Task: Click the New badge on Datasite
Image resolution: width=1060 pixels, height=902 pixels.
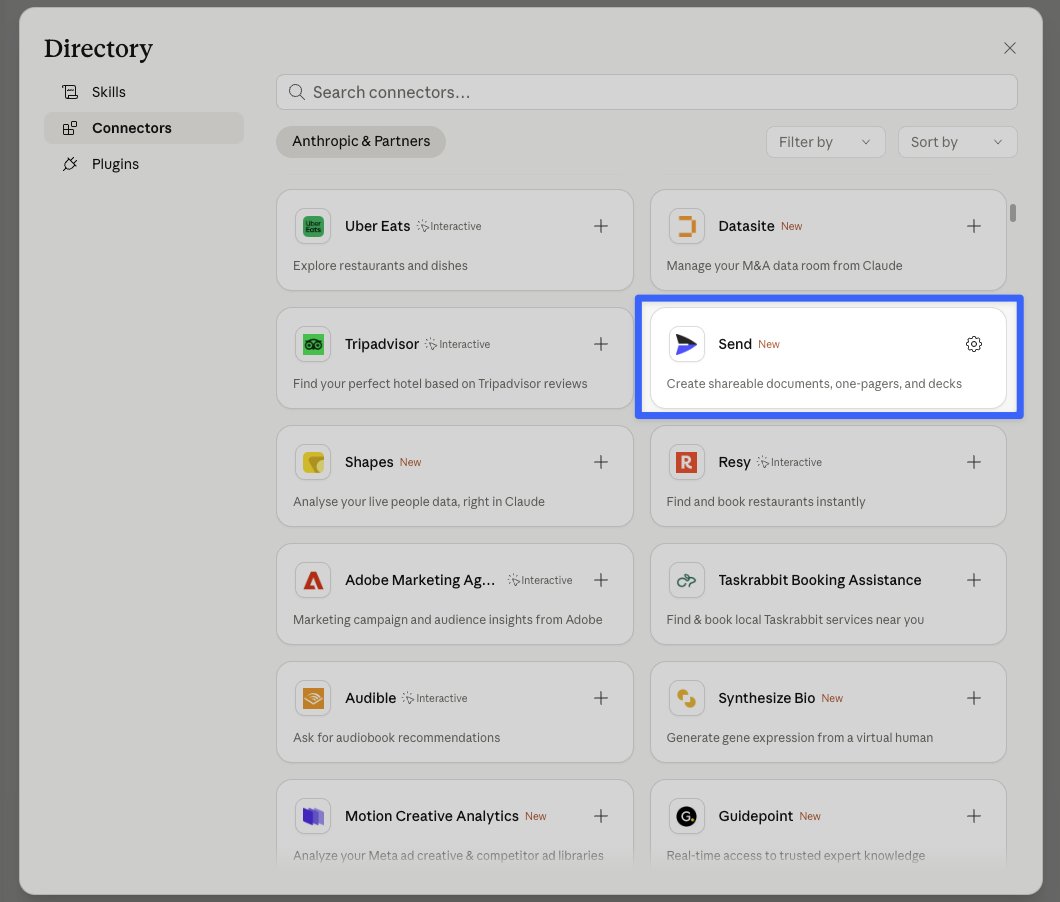Action: (792, 226)
